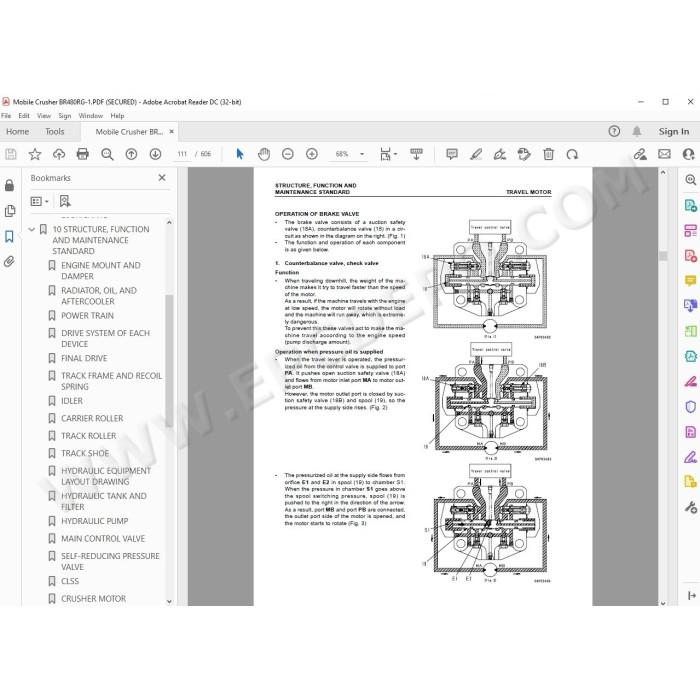Image resolution: width=700 pixels, height=700 pixels.
Task: Switch to the Tools tab
Action: 54,132
